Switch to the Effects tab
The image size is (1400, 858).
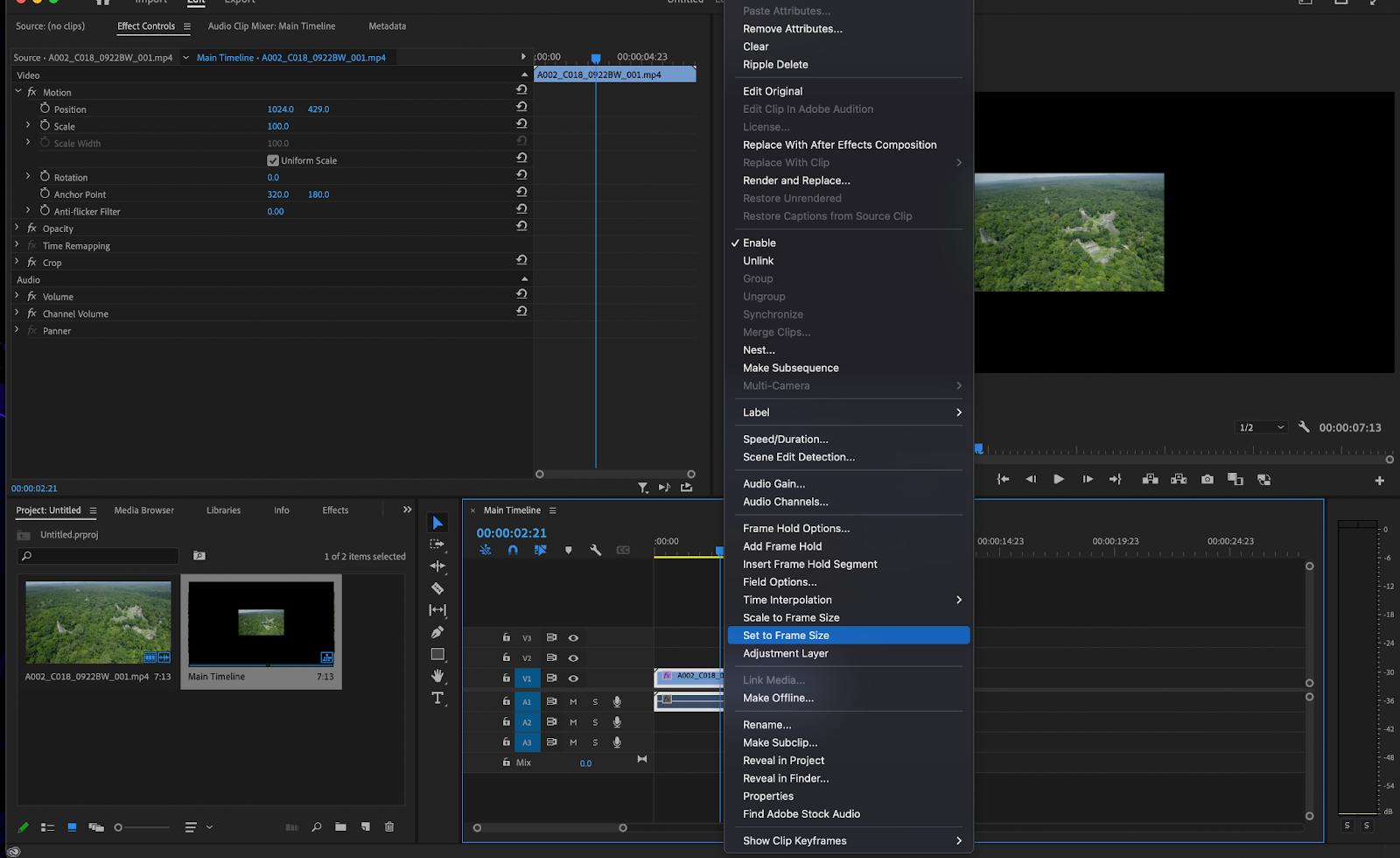pyautogui.click(x=335, y=510)
